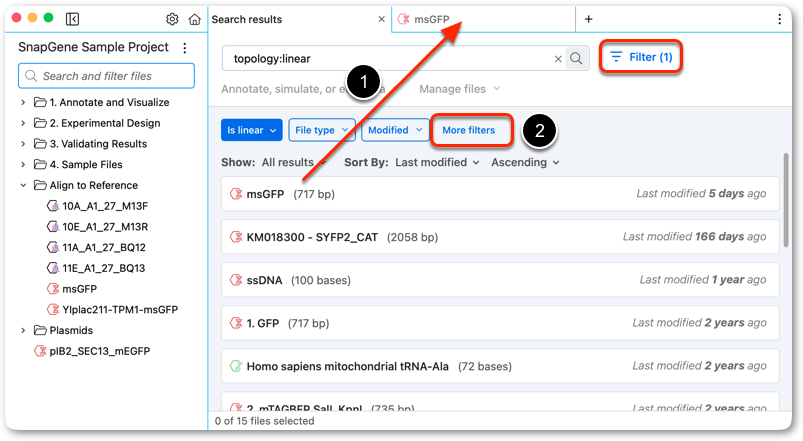Select YIplac211-TPM1-msGFP in tree
803x441 pixels.
(x=120, y=309)
